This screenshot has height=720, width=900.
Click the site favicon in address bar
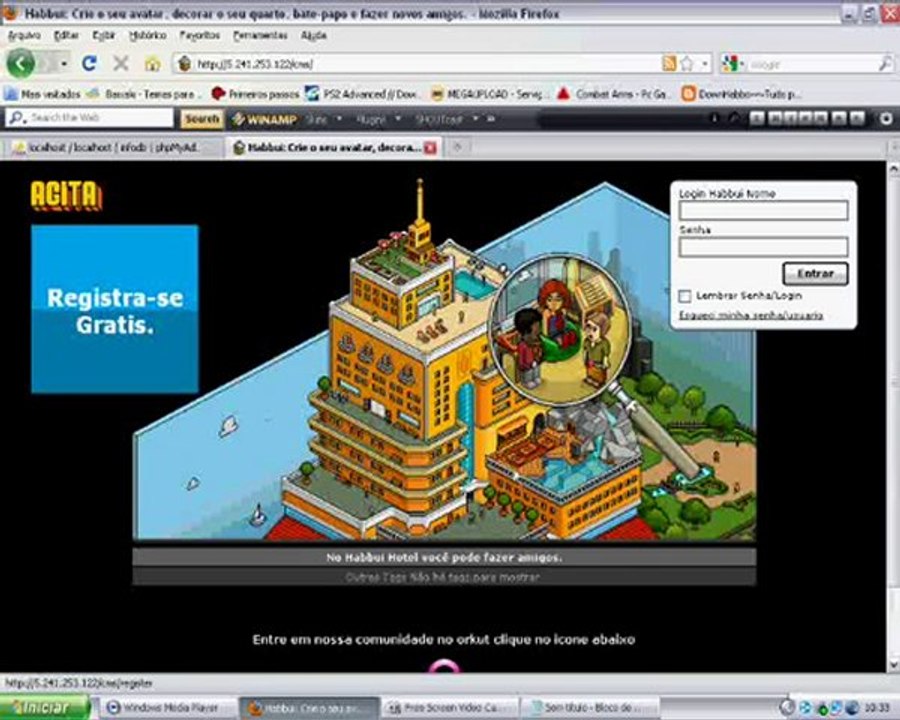(x=184, y=63)
